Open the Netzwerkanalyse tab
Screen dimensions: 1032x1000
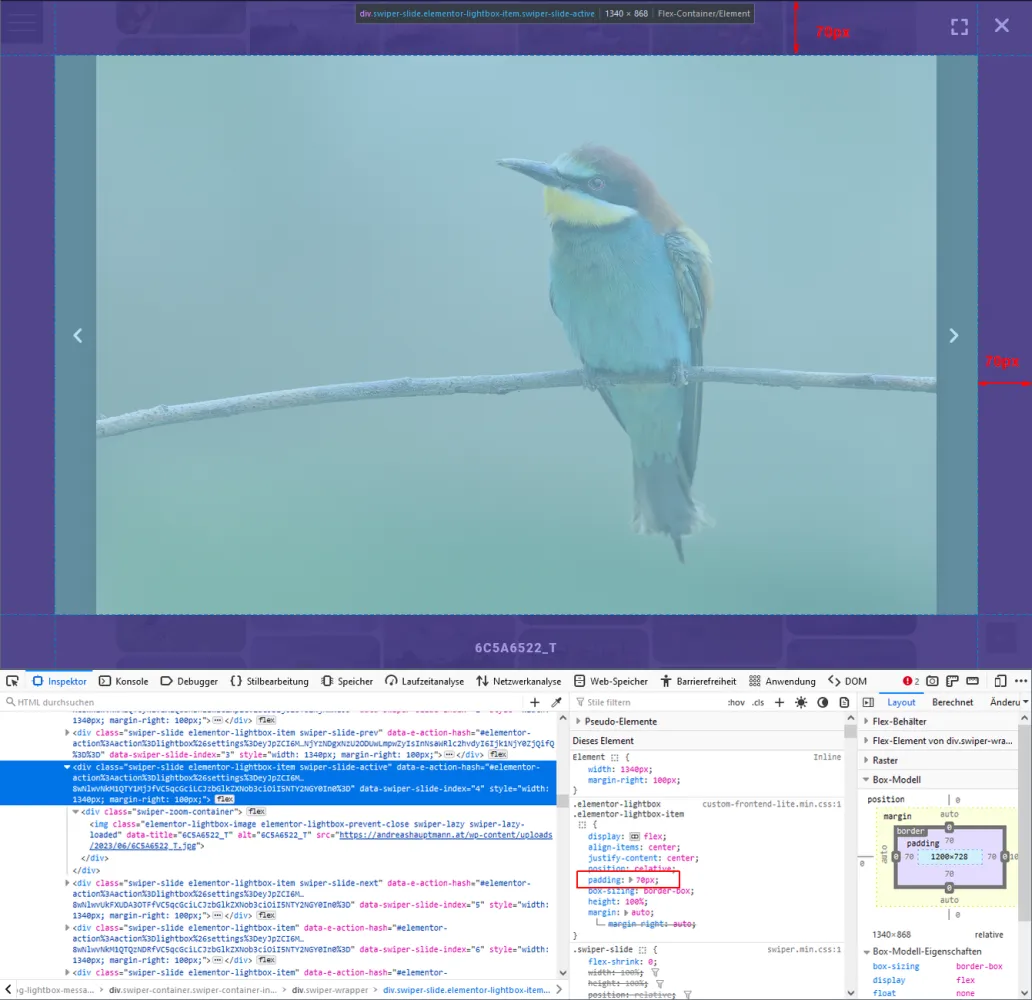tap(519, 681)
